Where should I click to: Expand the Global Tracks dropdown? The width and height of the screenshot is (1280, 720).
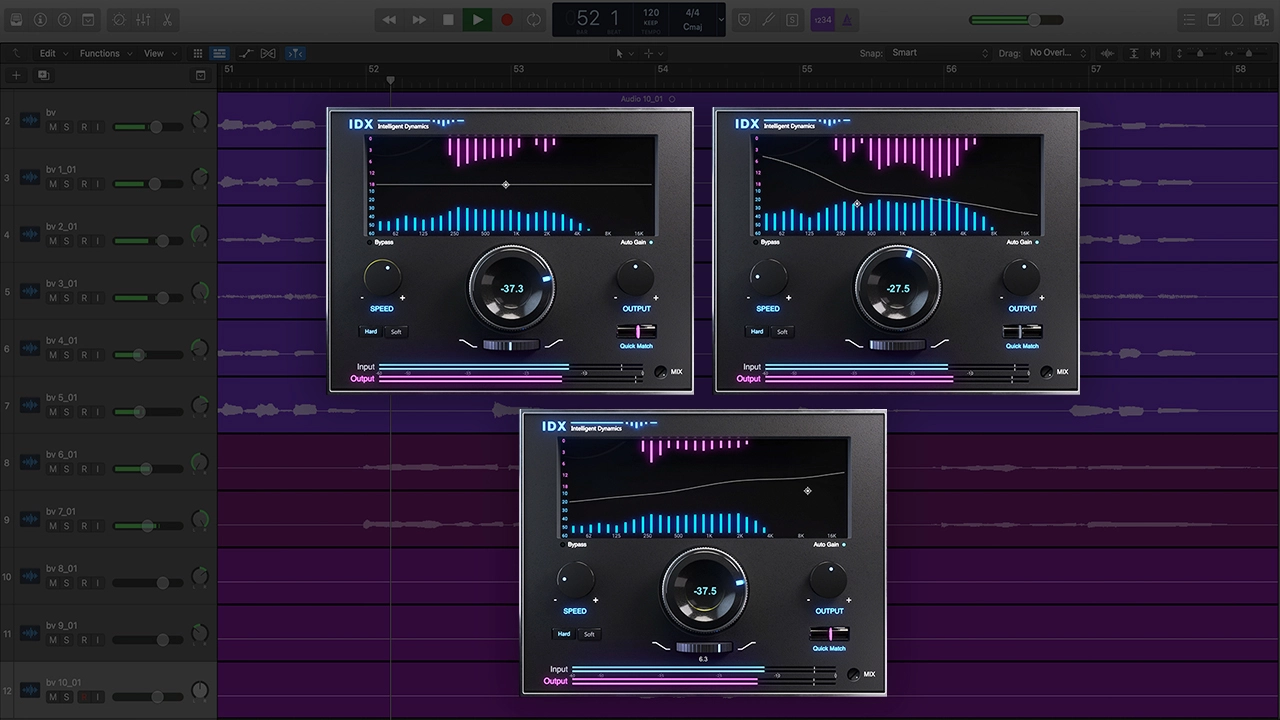coord(200,75)
